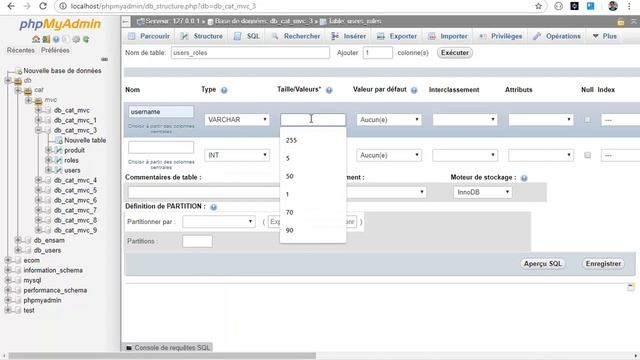Screen dimensions: 640x360
Task: Reload the browser page
Action: (43, 6)
